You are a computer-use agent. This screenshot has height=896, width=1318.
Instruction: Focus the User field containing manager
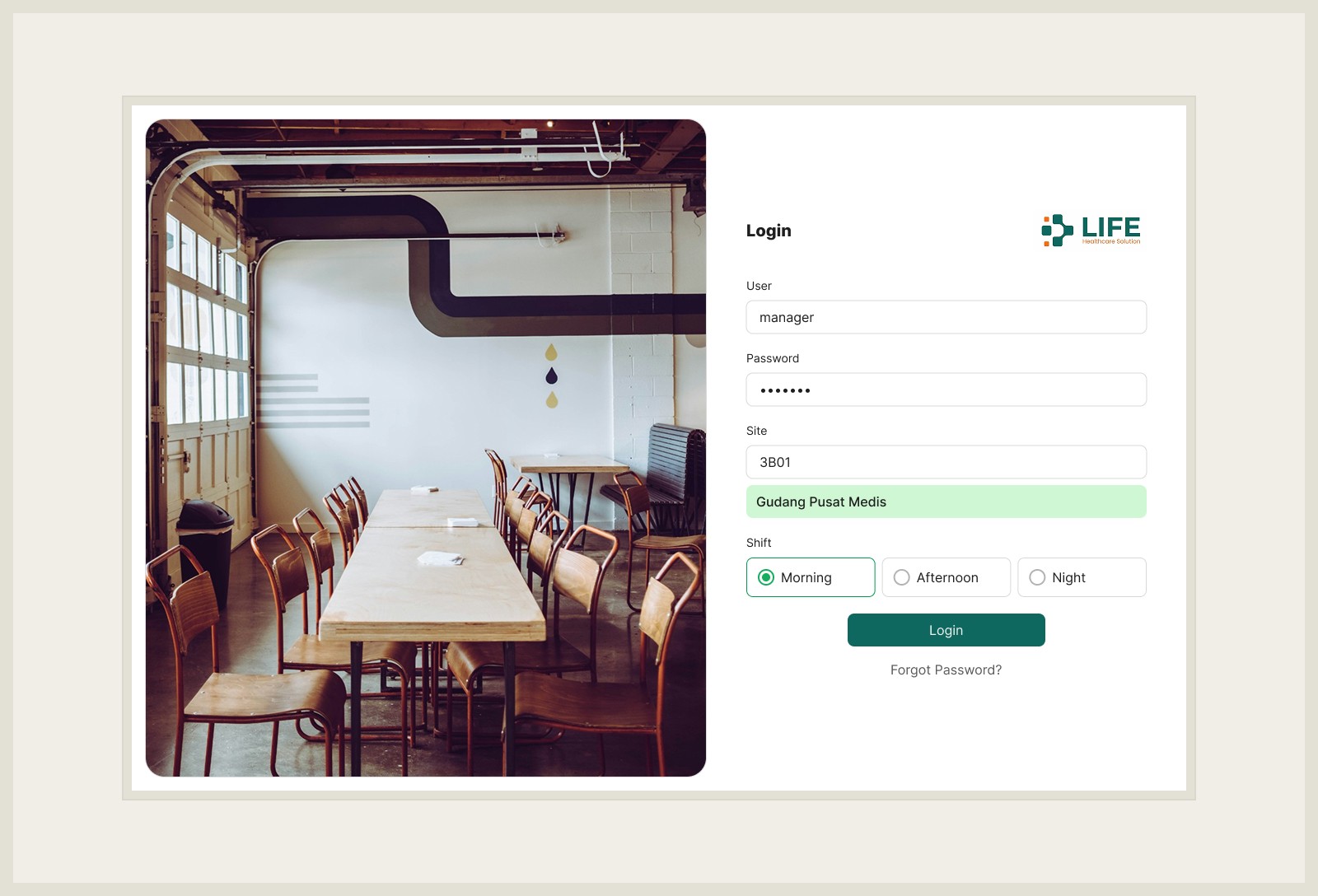point(946,317)
